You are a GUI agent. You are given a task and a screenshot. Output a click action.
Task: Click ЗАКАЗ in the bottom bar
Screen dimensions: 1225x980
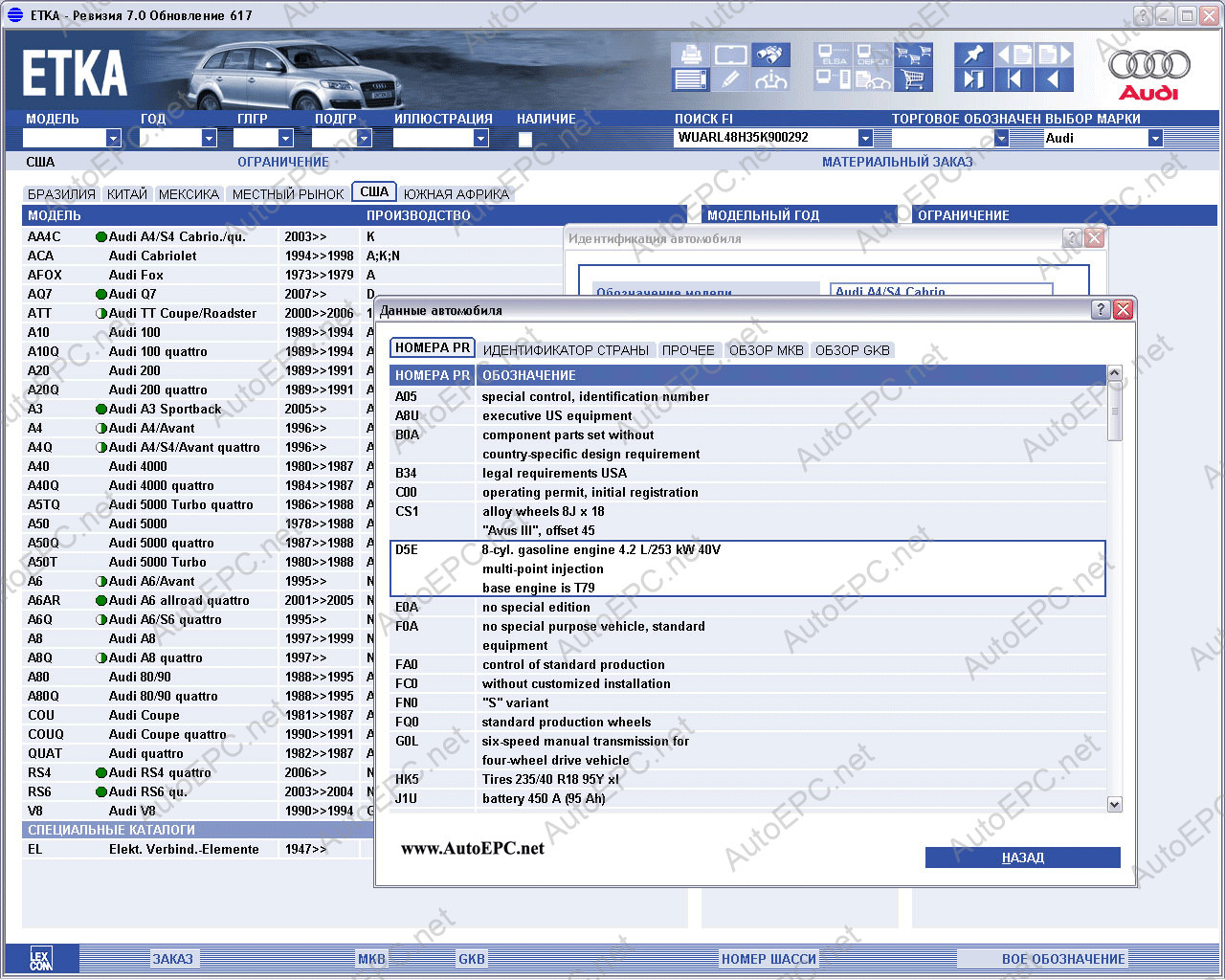tap(173, 959)
